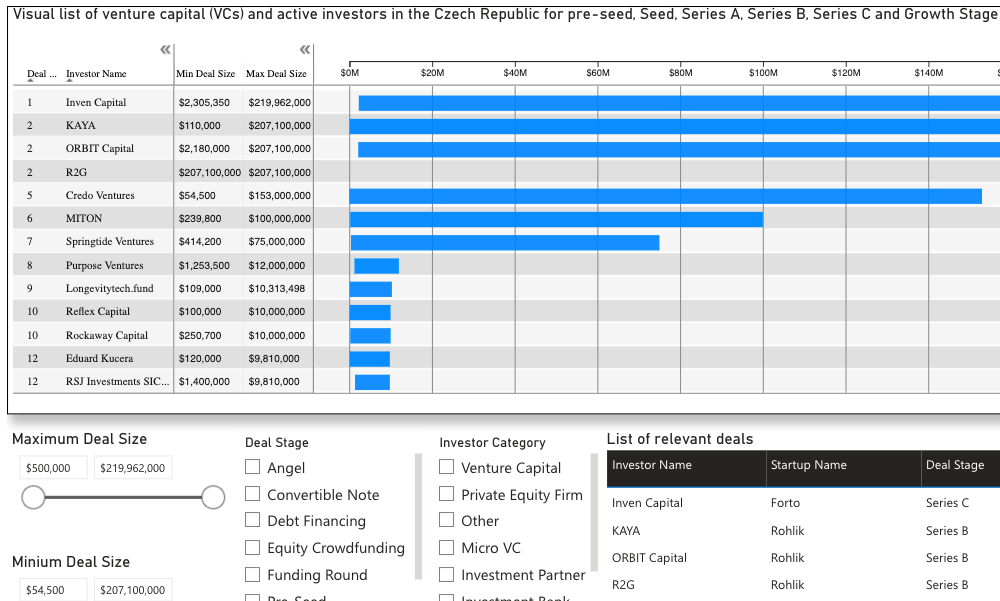Viewport: 1000px width, 601px height.
Task: Sort by the Deal rank column header
Action: click(41, 74)
